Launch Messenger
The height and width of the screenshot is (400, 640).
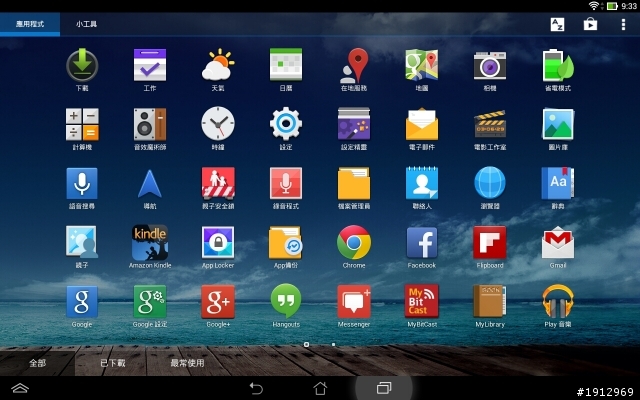[354, 302]
